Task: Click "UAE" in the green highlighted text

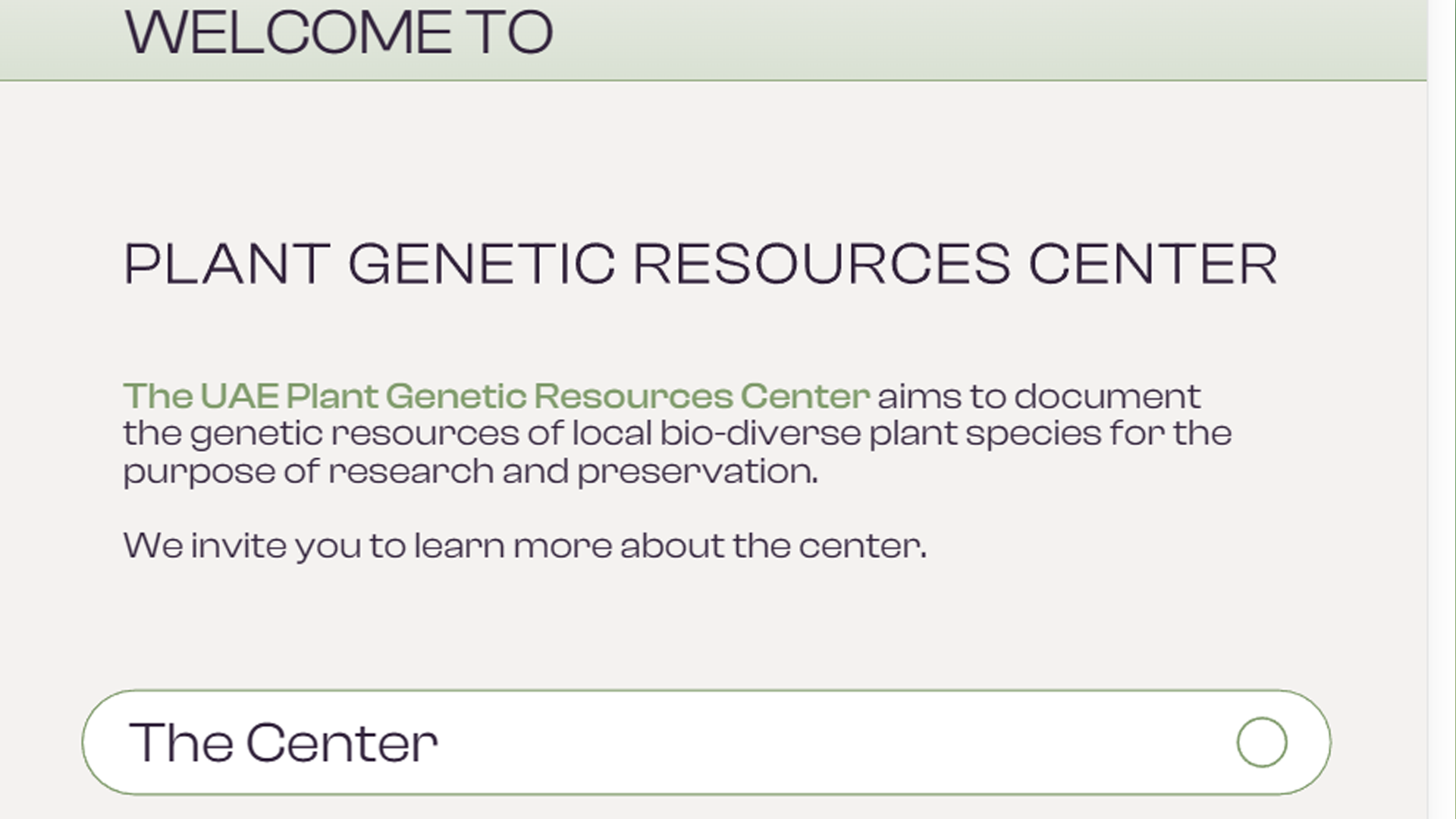Action: 239,396
